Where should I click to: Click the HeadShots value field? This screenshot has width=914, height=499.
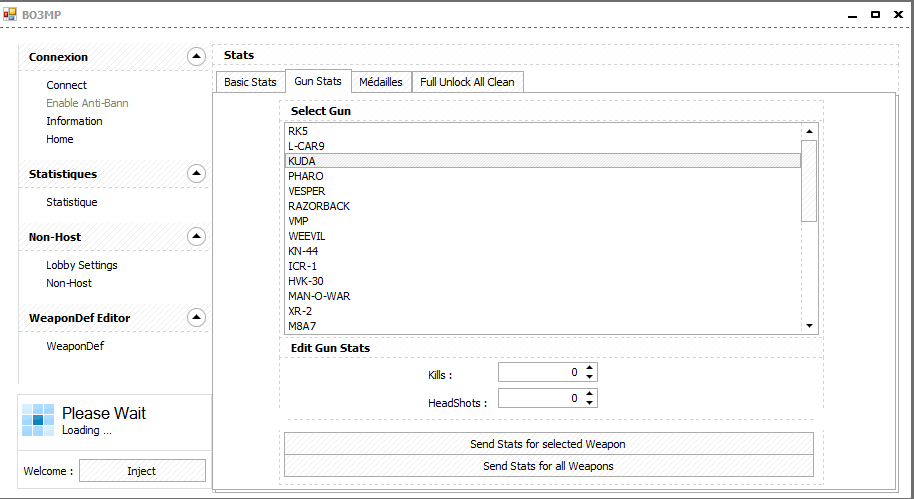(540, 398)
